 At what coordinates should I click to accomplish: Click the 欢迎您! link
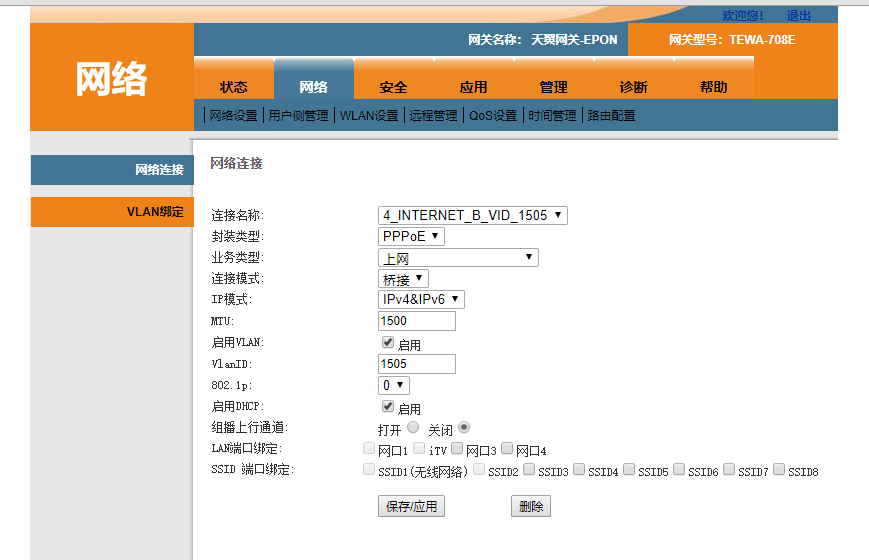coord(743,16)
